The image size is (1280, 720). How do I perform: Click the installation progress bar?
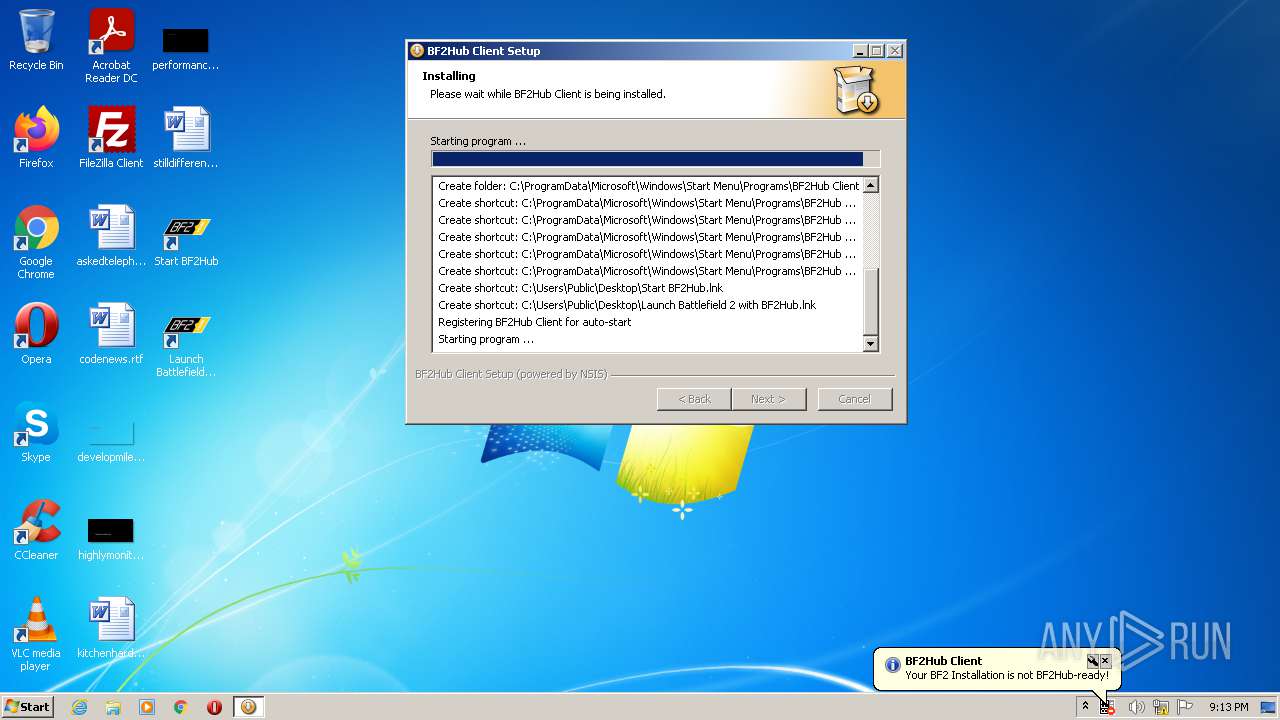(656, 159)
